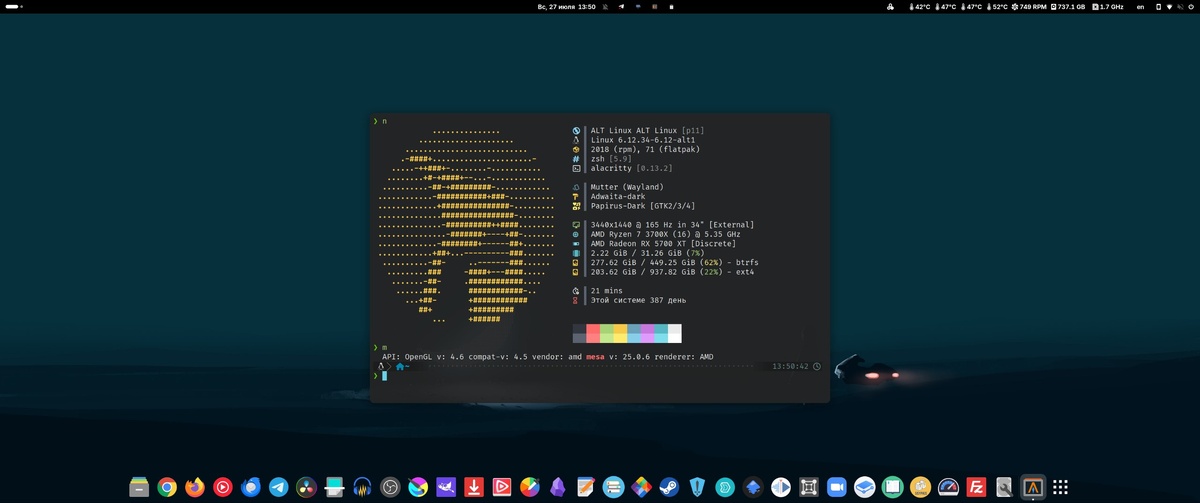
Task: Click the yellow block in terminal palette
Action: (620, 334)
